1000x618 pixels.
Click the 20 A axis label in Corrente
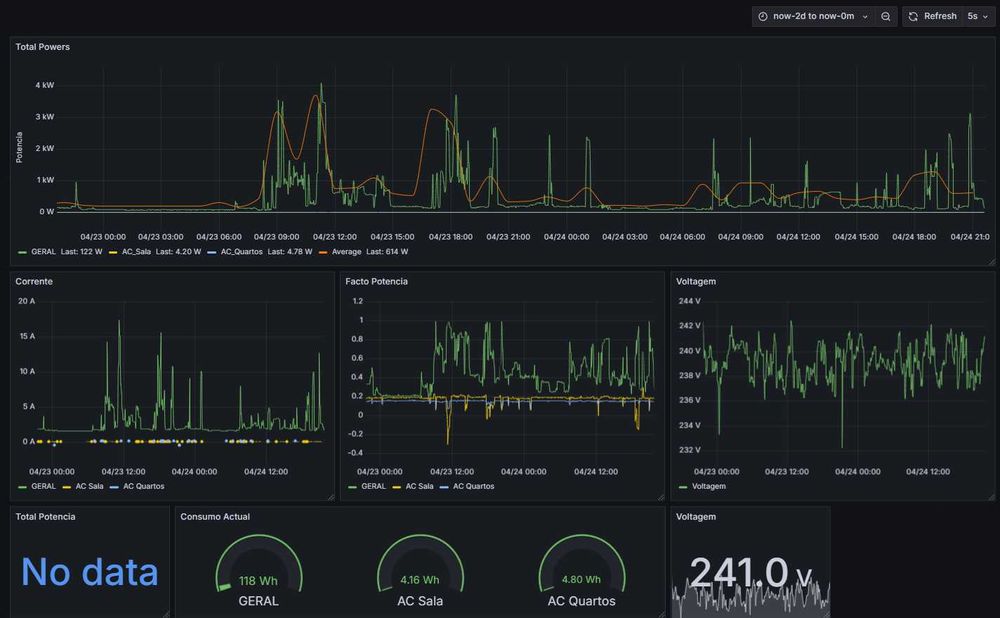[27, 301]
